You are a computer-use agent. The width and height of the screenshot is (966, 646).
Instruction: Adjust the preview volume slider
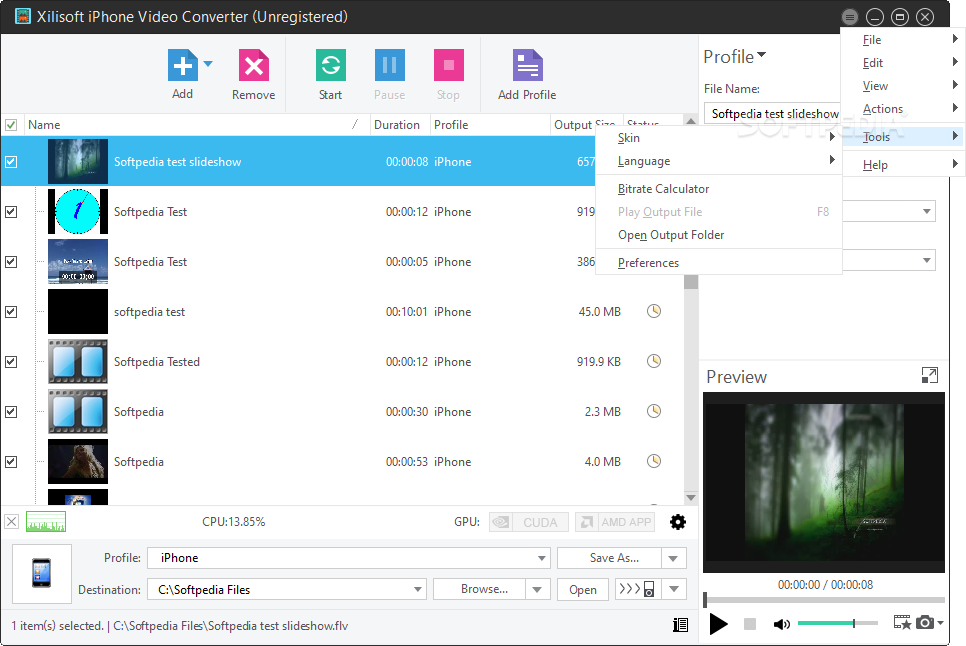[837, 623]
